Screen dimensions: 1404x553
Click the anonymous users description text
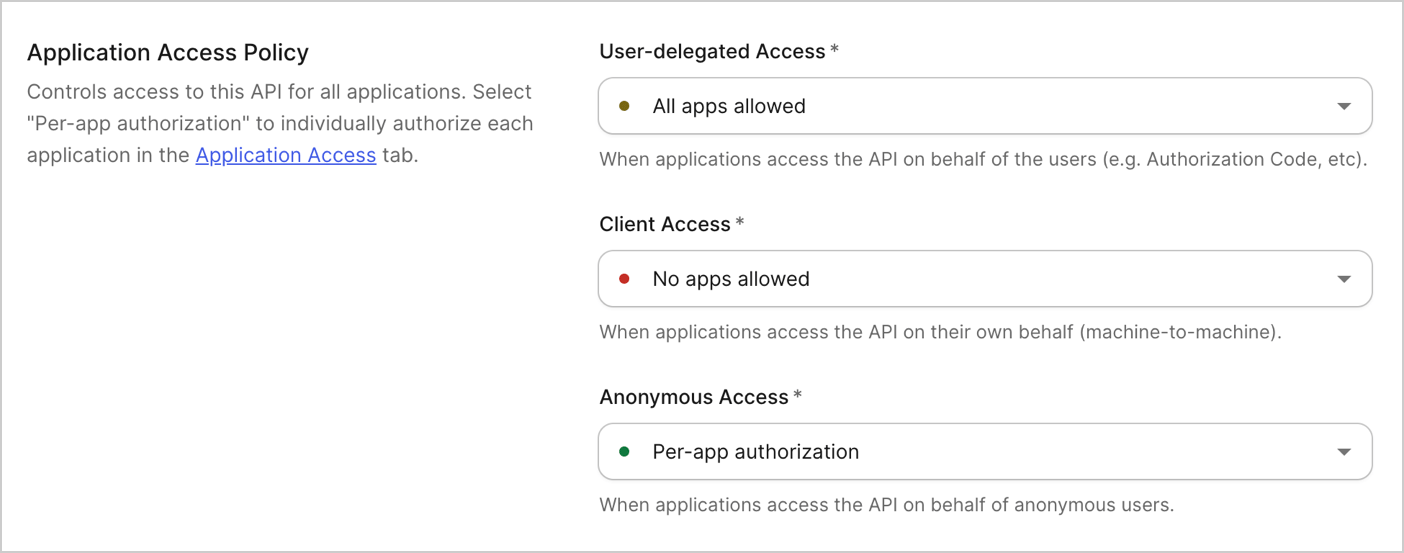(886, 505)
